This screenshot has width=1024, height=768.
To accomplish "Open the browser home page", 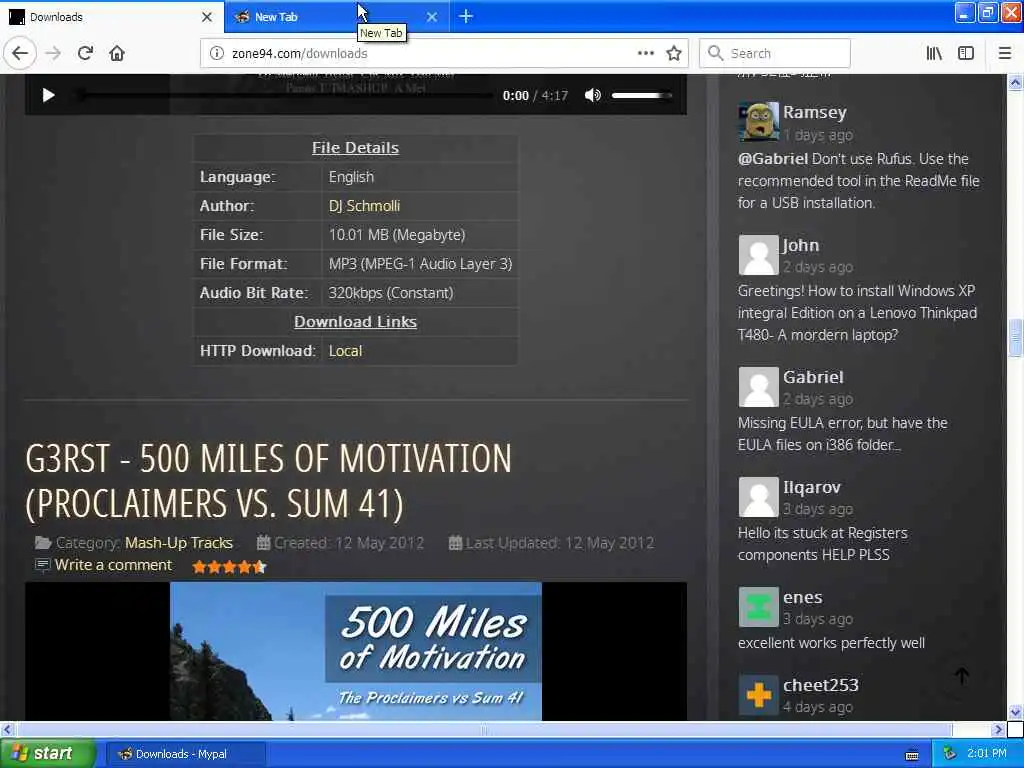I will (117, 53).
